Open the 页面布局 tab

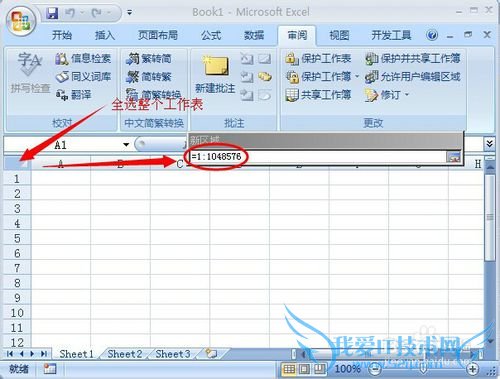tap(158, 35)
